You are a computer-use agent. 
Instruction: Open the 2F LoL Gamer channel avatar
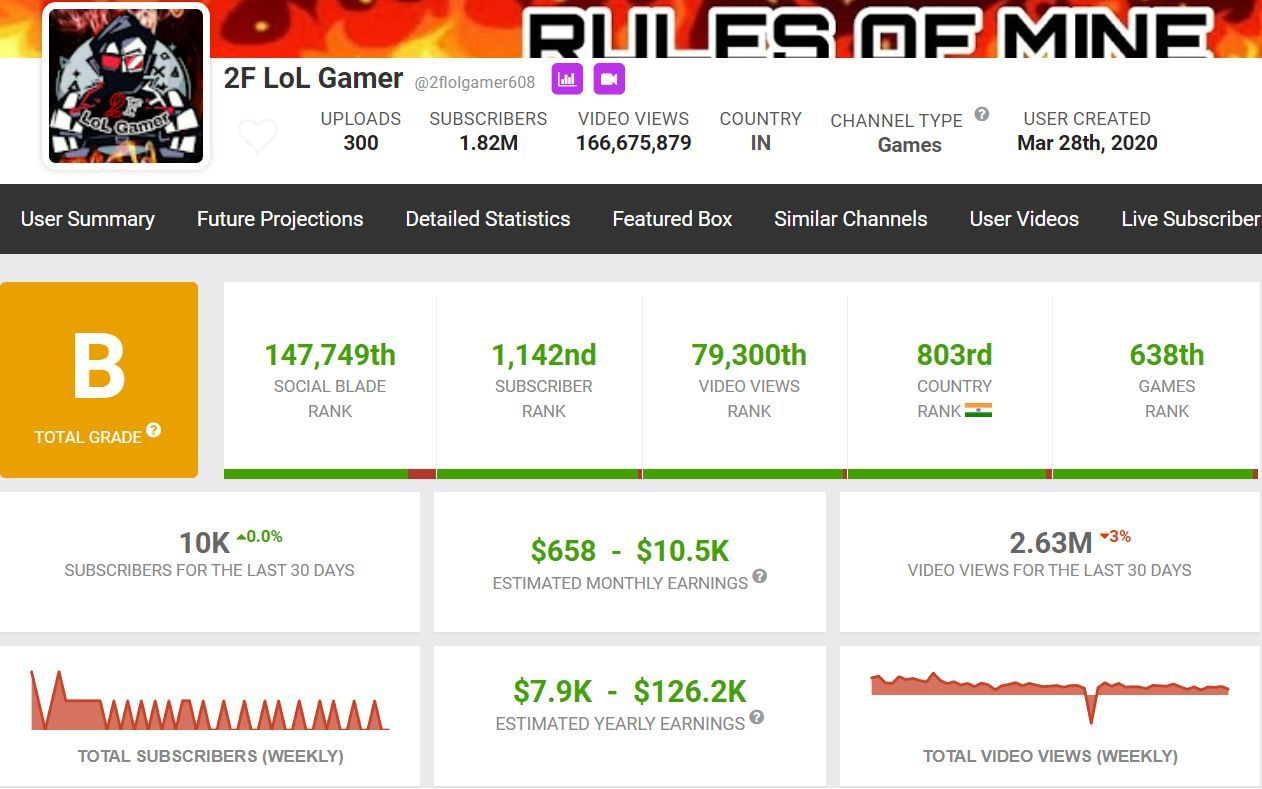click(x=126, y=86)
